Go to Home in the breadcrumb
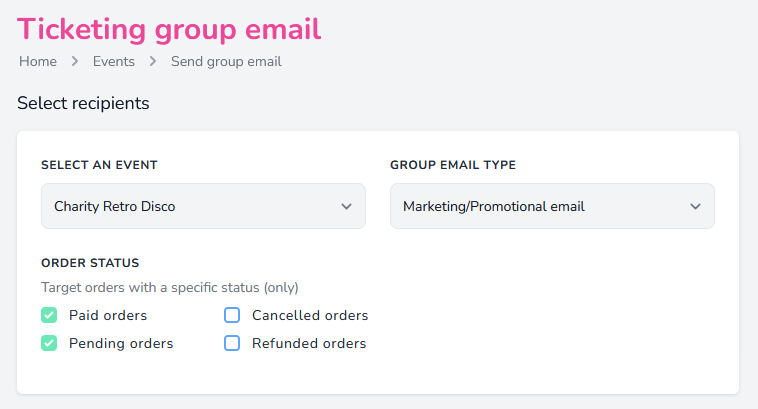758x409 pixels. point(38,62)
